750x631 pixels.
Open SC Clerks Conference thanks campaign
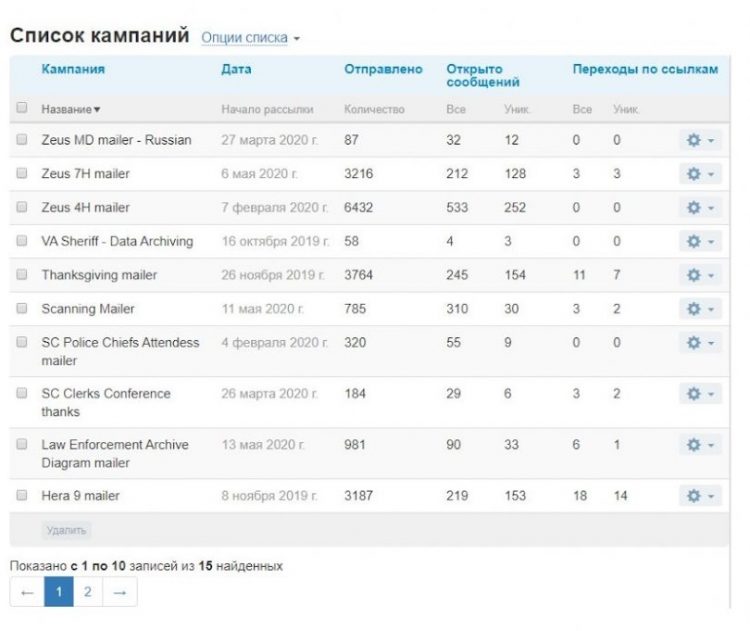pyautogui.click(x=106, y=403)
